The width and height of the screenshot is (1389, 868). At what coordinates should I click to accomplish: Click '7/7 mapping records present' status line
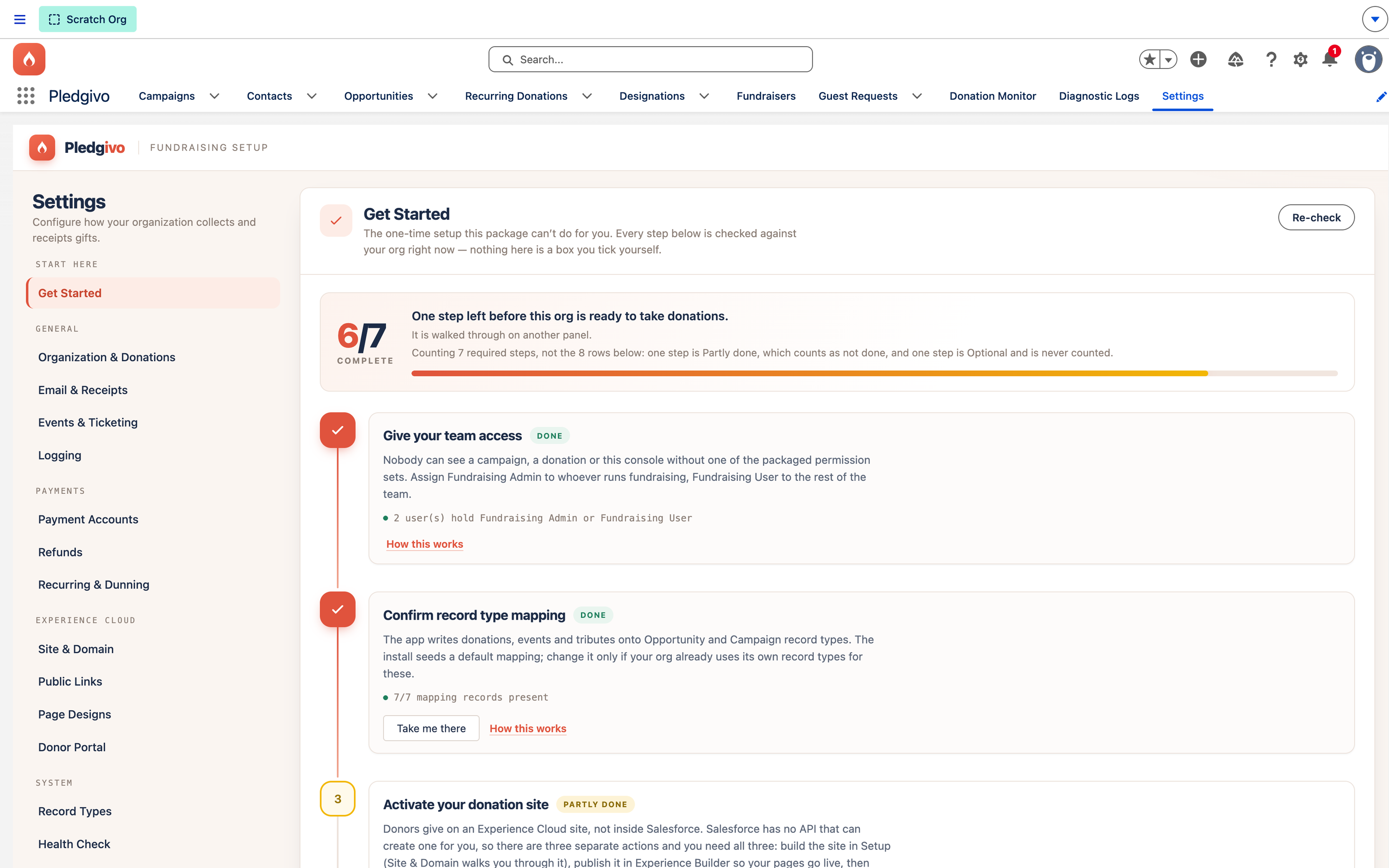[466, 697]
